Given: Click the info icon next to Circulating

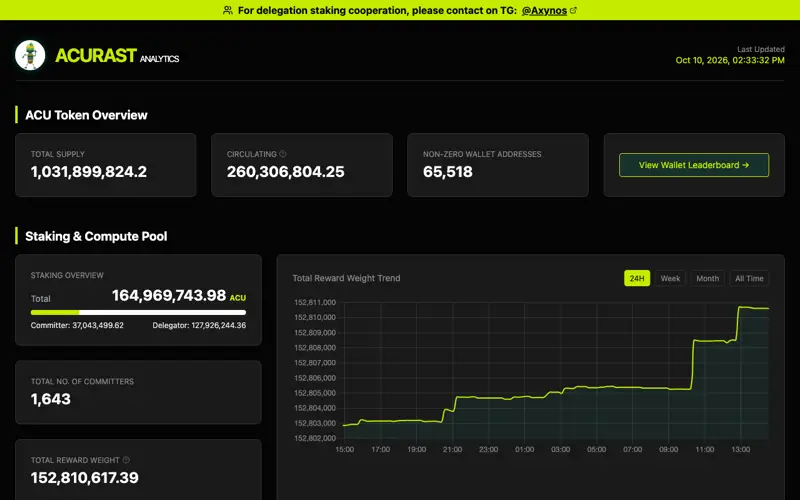Looking at the screenshot, I should pos(283,154).
